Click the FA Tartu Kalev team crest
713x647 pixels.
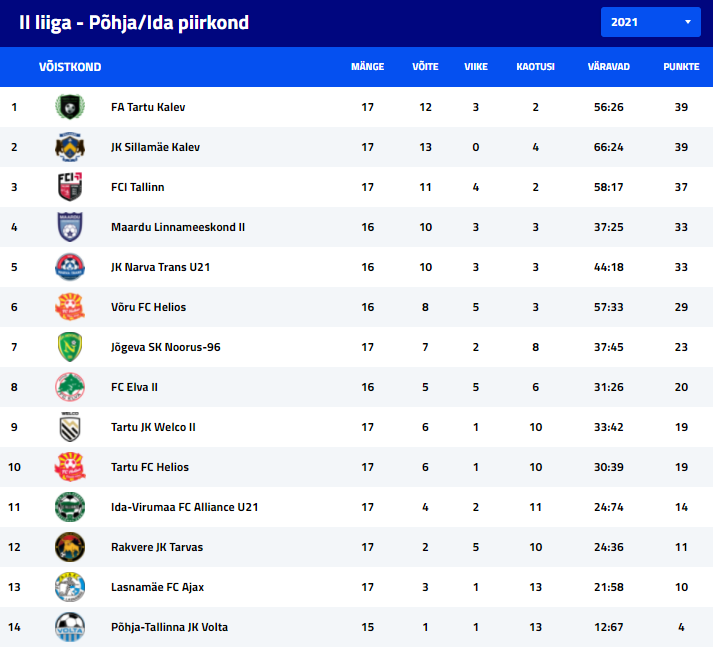click(x=70, y=107)
